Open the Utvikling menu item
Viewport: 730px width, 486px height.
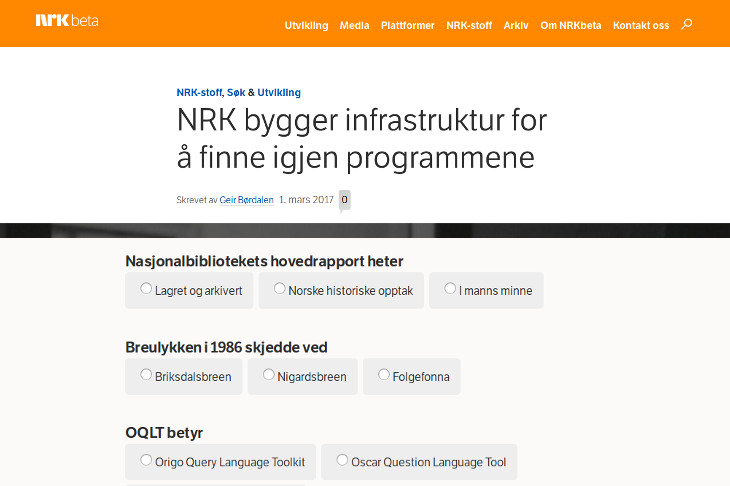tap(306, 26)
